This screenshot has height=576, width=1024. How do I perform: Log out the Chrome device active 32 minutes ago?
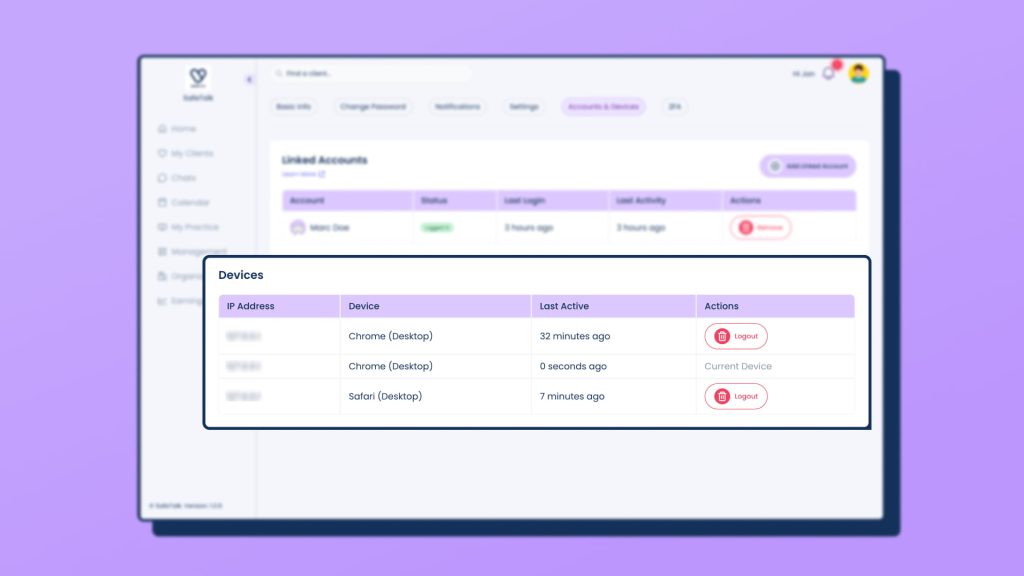tap(735, 336)
